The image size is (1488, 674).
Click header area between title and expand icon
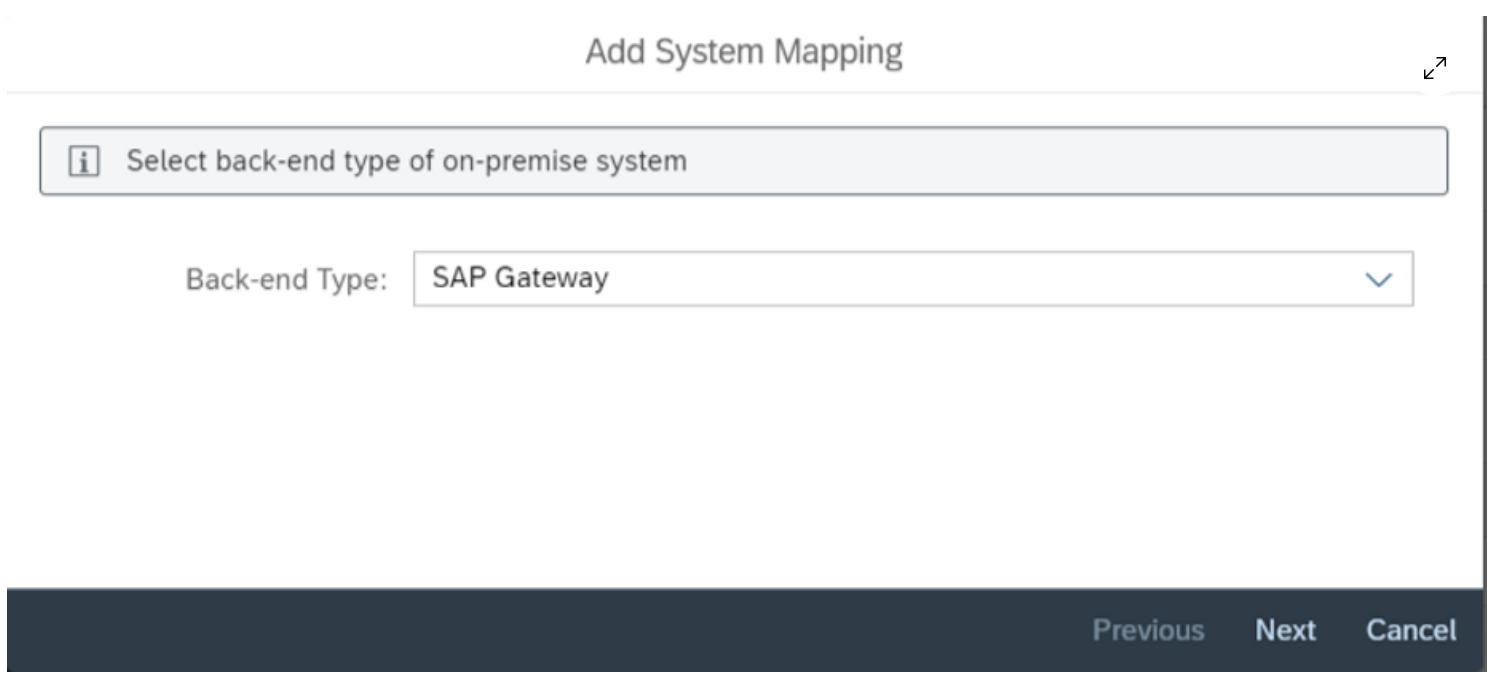(x=1150, y=51)
